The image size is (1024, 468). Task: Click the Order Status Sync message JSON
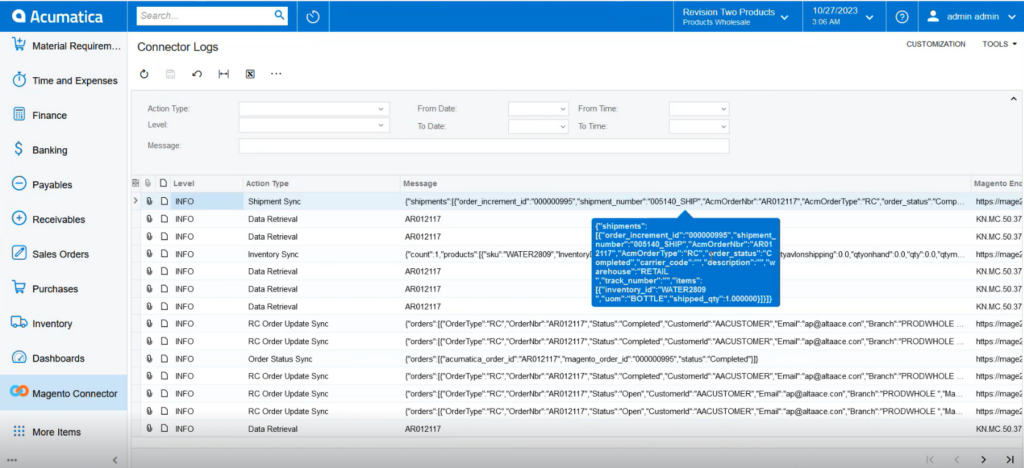pyautogui.click(x=581, y=358)
